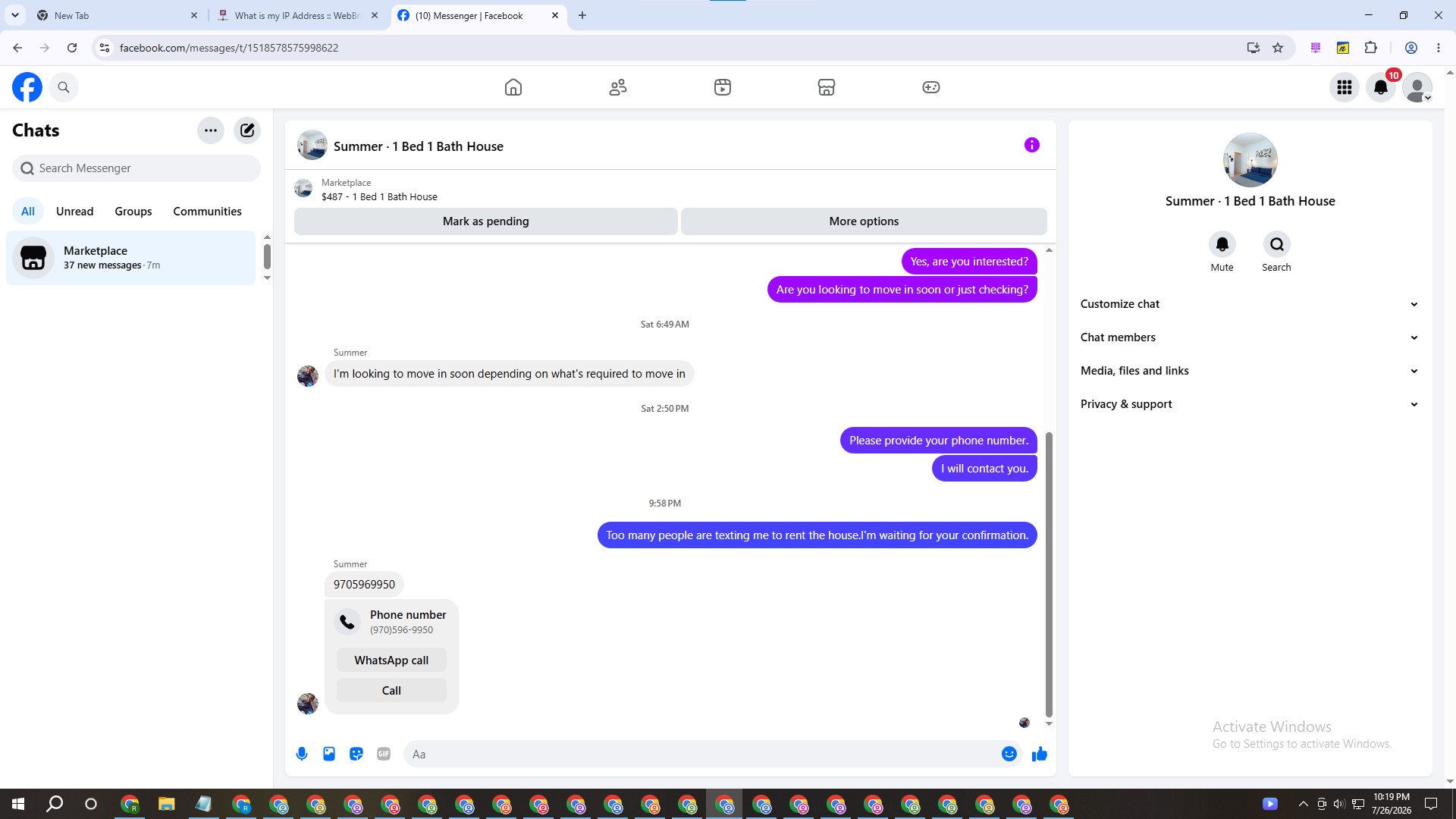This screenshot has width=1456, height=819.
Task: Open the $487 - 1 Bed 1 Bath House listing
Action: (x=379, y=196)
